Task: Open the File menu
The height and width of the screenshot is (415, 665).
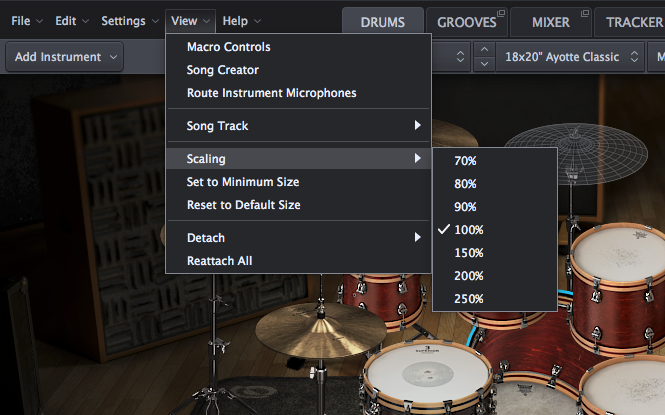Action: tap(27, 21)
